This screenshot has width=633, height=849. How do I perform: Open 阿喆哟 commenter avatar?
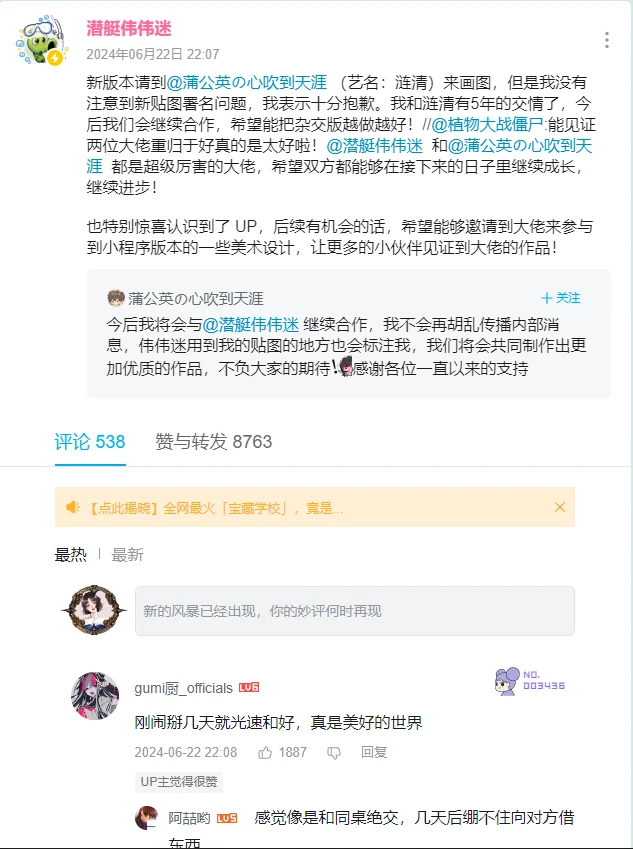(x=146, y=817)
